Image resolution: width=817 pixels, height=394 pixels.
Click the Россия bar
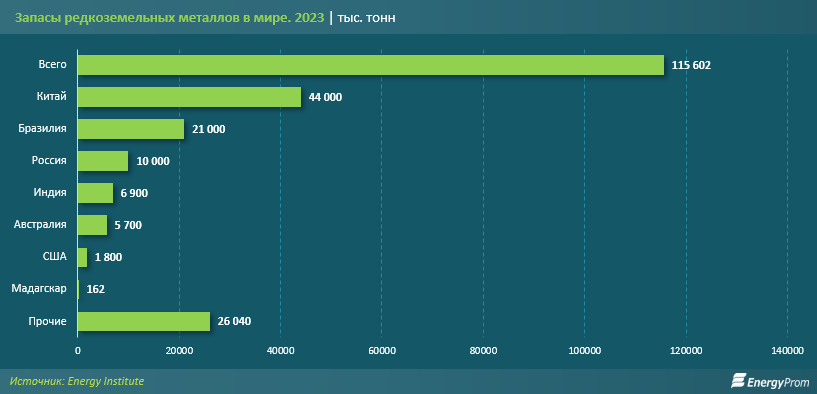click(x=103, y=161)
